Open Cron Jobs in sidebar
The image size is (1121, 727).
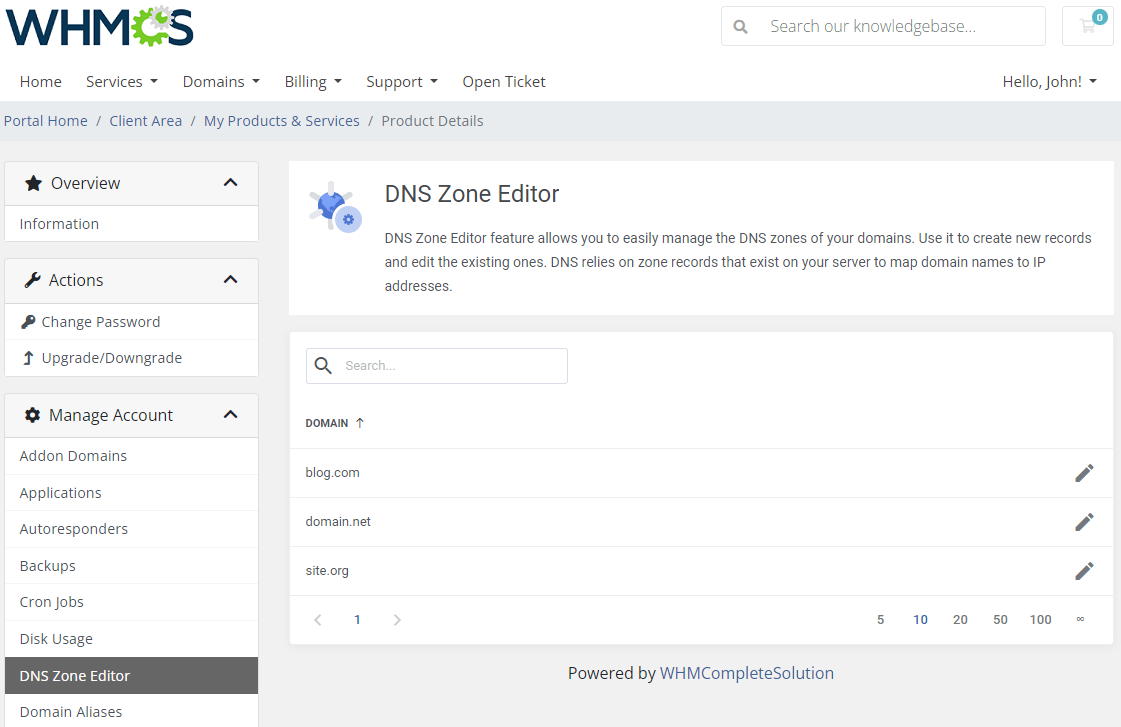pos(132,602)
